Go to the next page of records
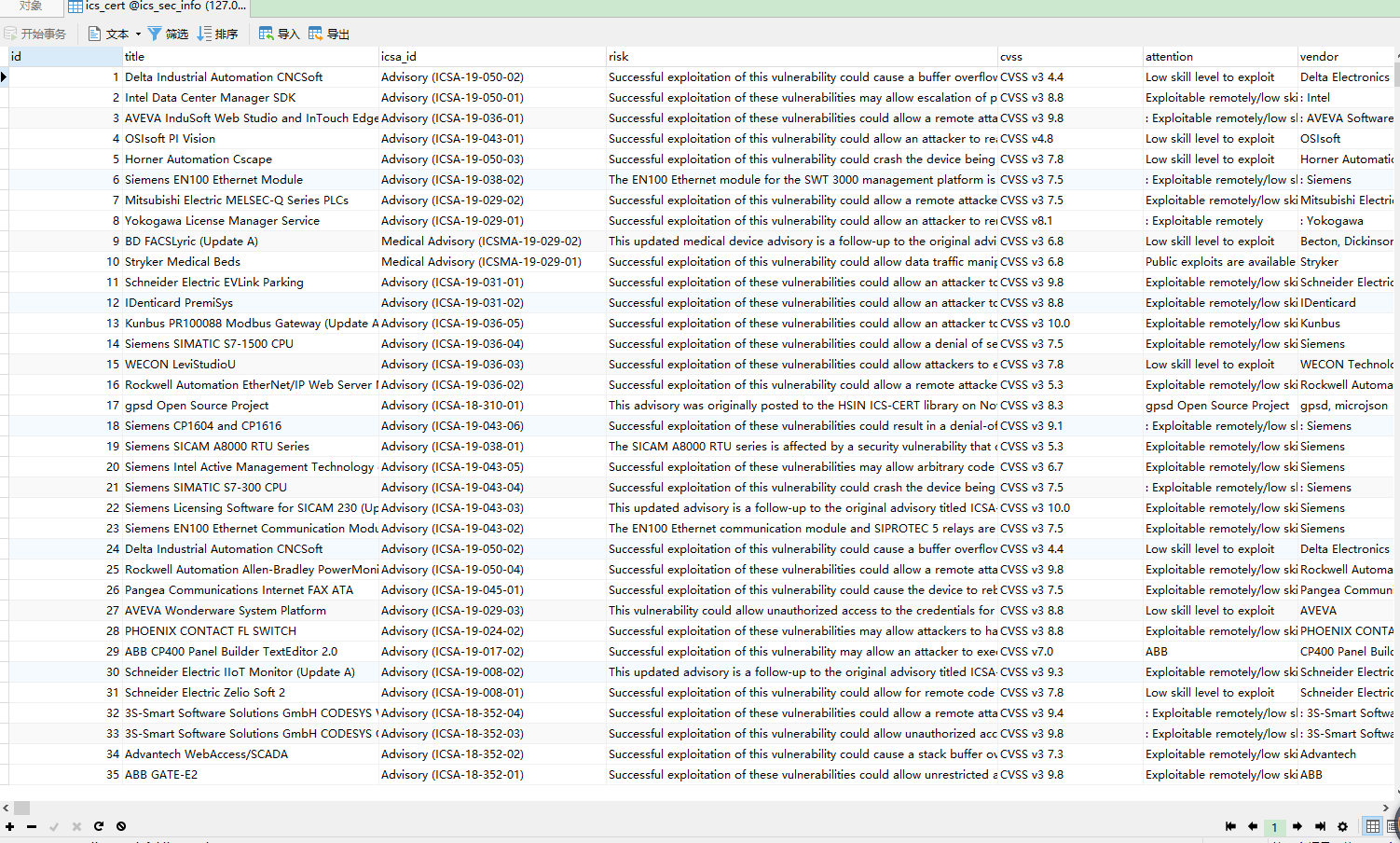The height and width of the screenshot is (843, 1400). click(1297, 826)
